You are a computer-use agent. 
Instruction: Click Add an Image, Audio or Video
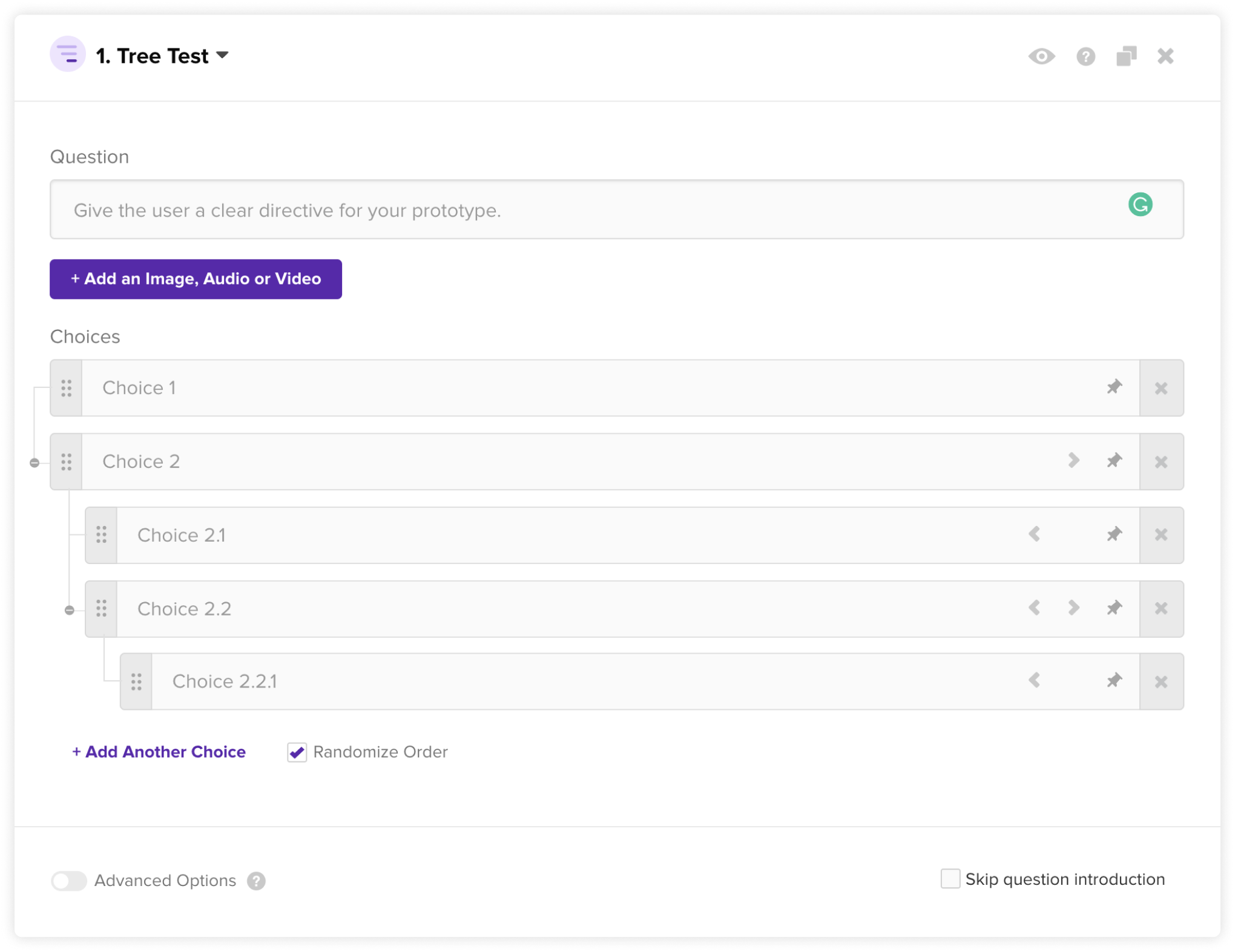[196, 279]
